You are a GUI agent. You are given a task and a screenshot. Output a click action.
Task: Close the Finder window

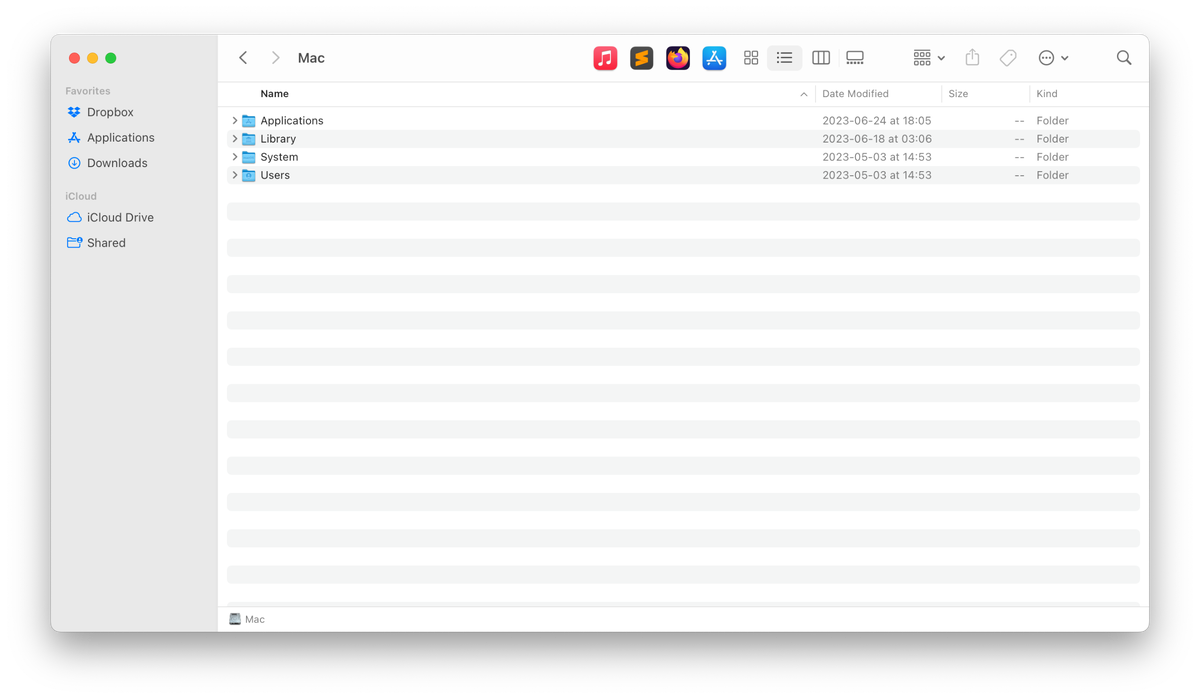[x=74, y=58]
